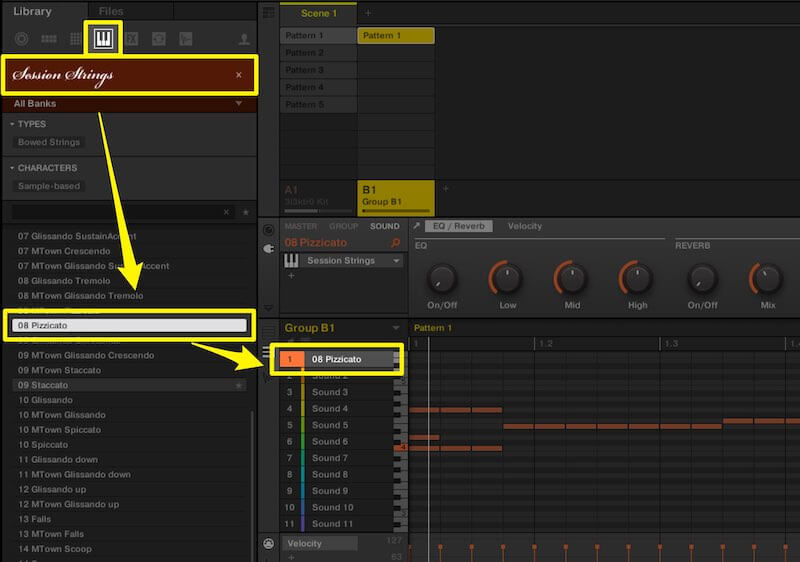Screen dimensions: 800x562
Task: Toggle the Reverb On/Off knob
Action: pos(702,278)
